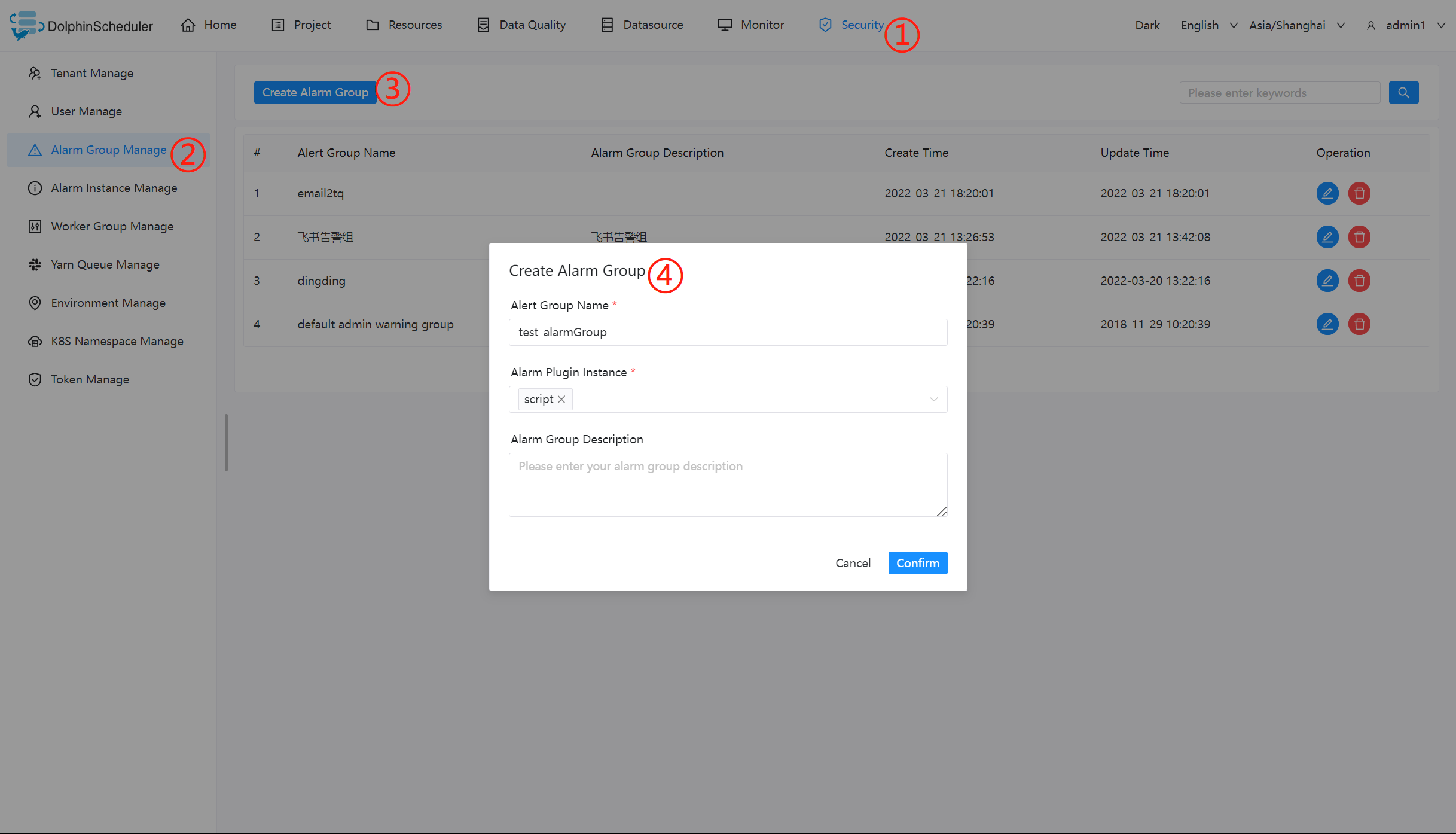Click the search magnifier icon button
The image size is (1456, 834).
click(1403, 93)
